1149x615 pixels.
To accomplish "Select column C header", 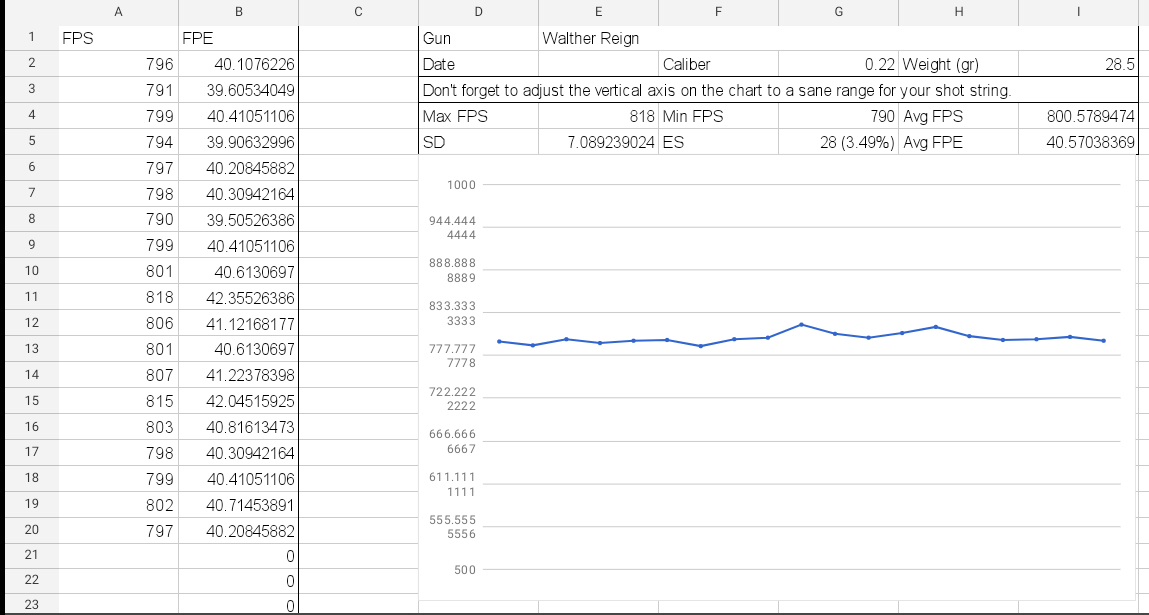I will click(358, 12).
